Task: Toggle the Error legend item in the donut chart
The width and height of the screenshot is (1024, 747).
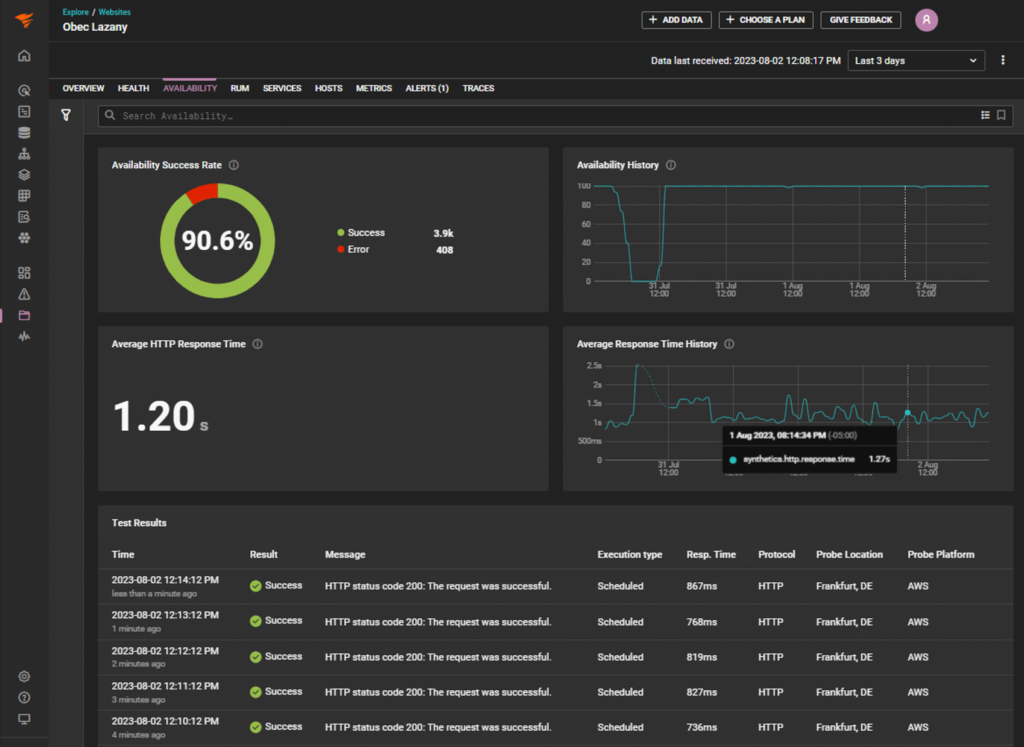Action: [x=353, y=249]
